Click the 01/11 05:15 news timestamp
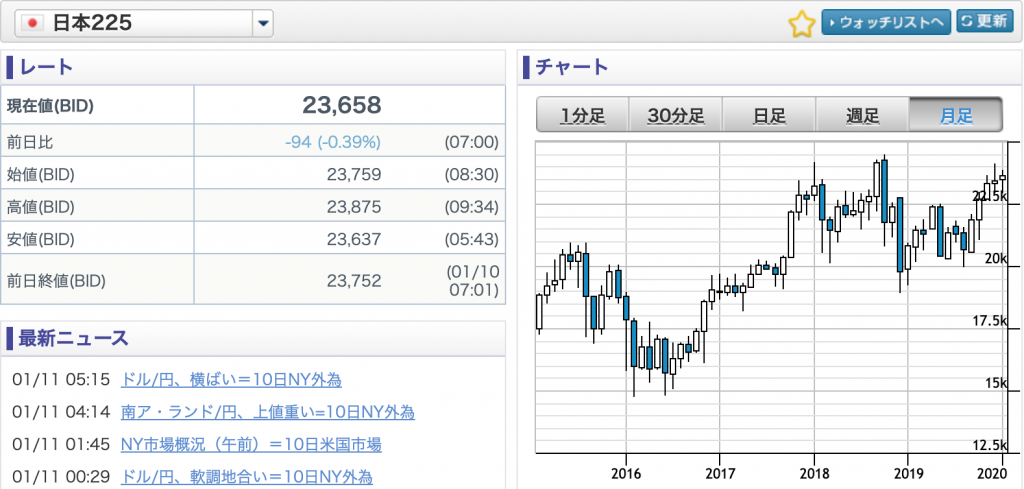The height and width of the screenshot is (489, 1024). coord(60,380)
